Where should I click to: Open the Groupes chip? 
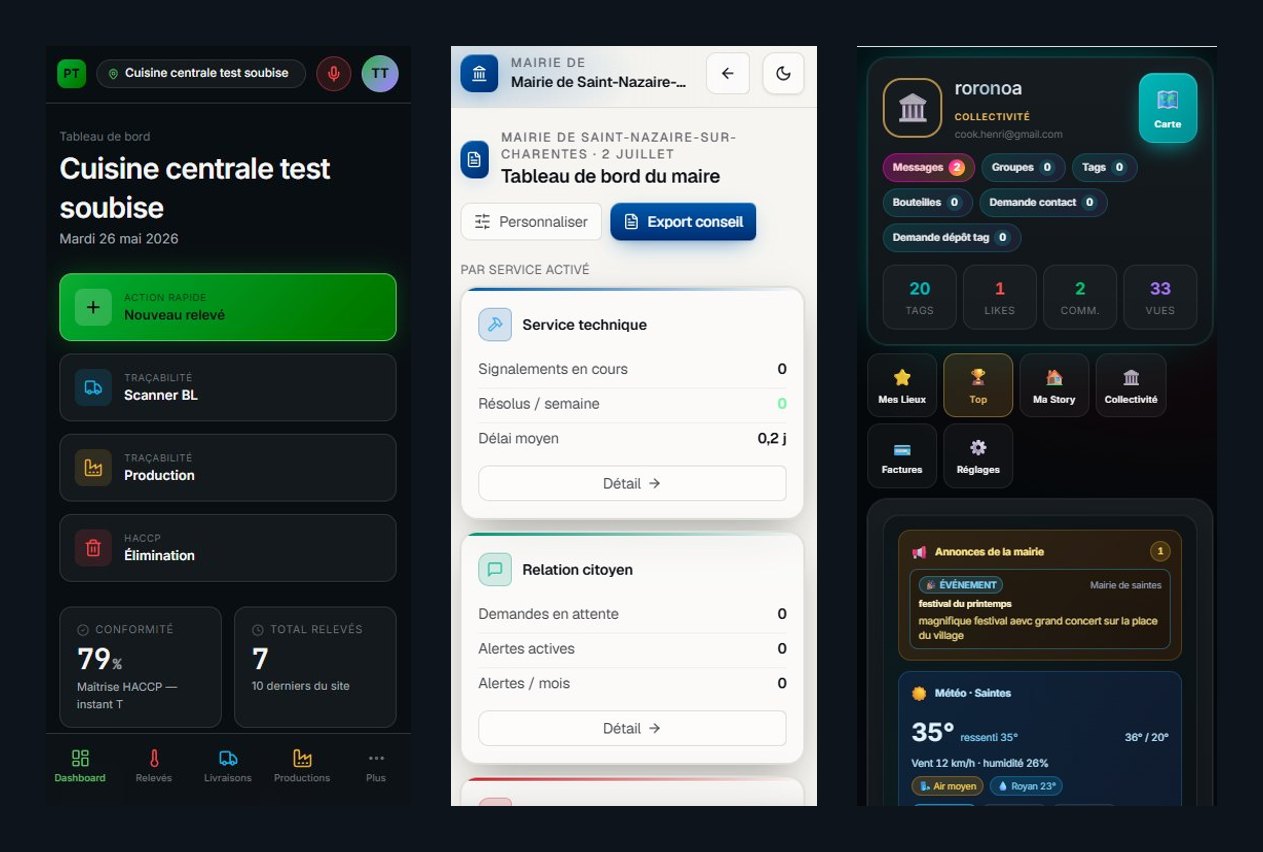[1022, 168]
